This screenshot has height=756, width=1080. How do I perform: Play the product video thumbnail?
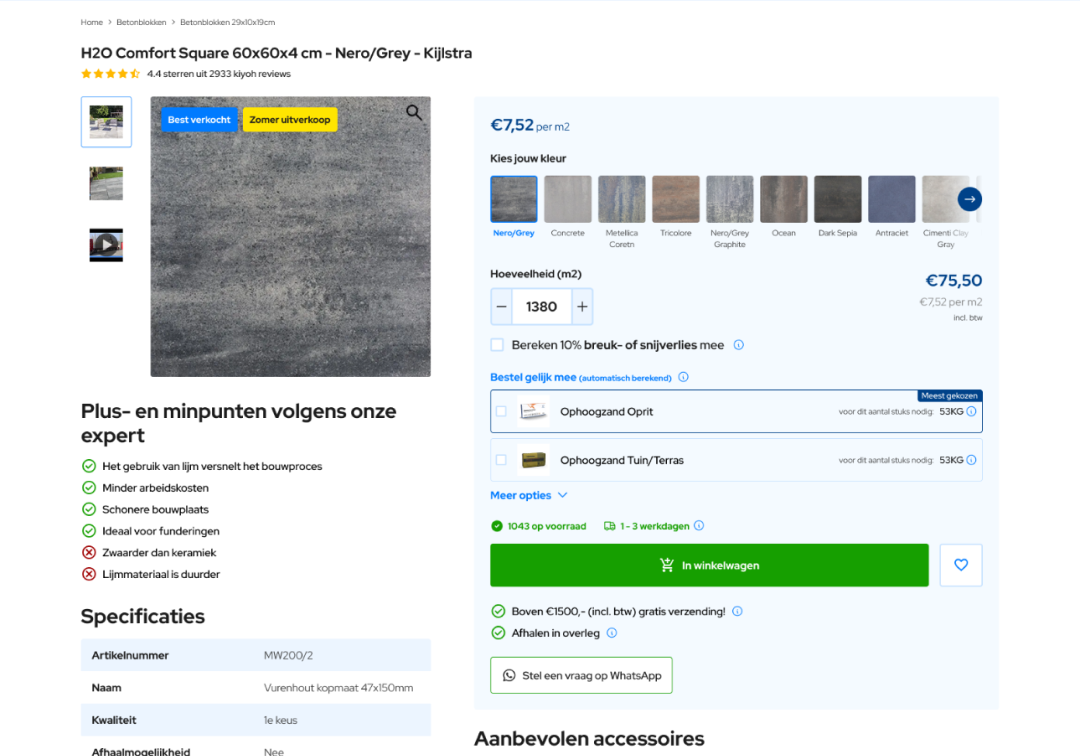[106, 244]
